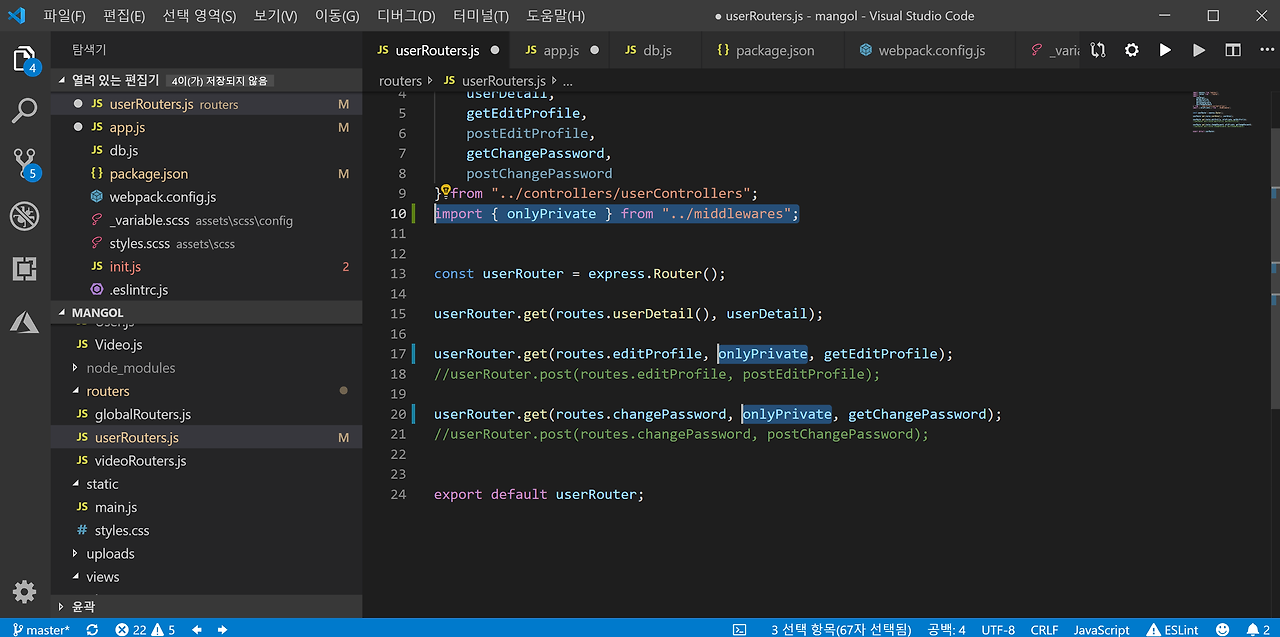The width and height of the screenshot is (1280, 637).
Task: Expand the 윤곽 outline section
Action: pos(82,606)
